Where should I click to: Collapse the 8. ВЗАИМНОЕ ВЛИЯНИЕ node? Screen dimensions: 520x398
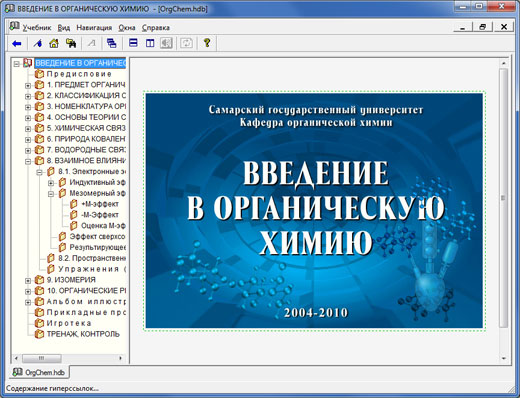(x=28, y=161)
